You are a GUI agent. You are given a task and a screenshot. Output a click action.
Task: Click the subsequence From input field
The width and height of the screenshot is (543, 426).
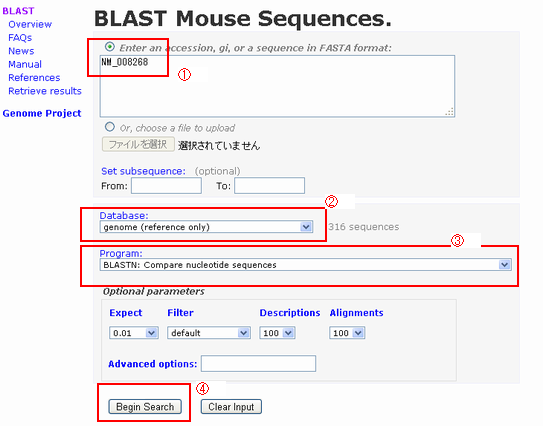[x=166, y=186]
